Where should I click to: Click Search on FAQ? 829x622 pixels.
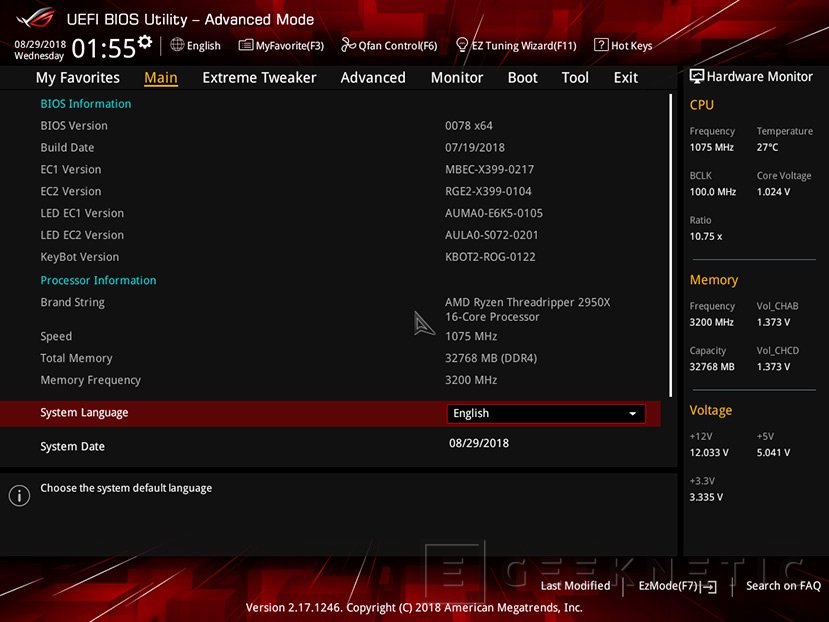pos(783,586)
